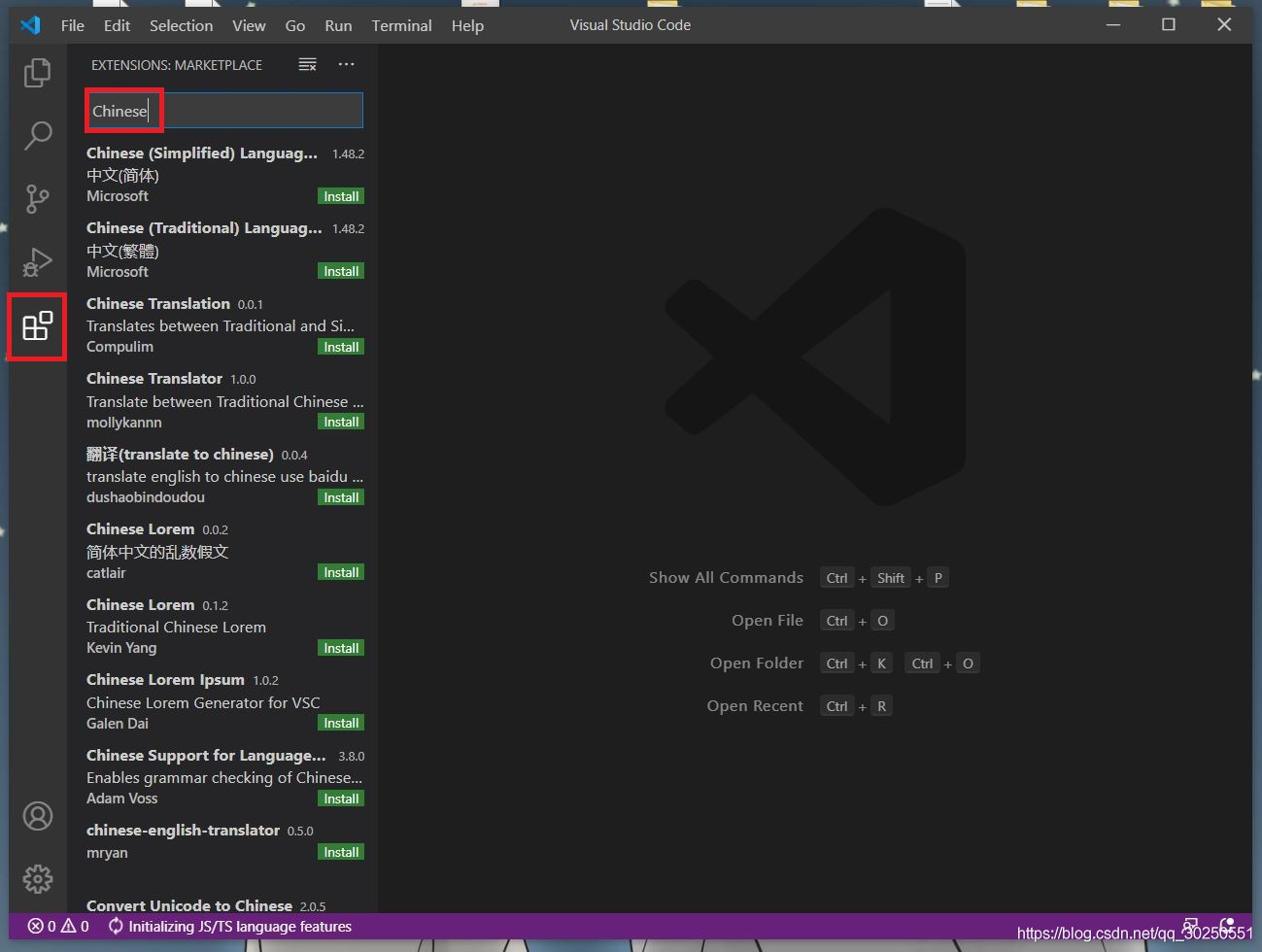Image resolution: width=1262 pixels, height=952 pixels.
Task: Open the Go menu
Action: click(x=295, y=25)
